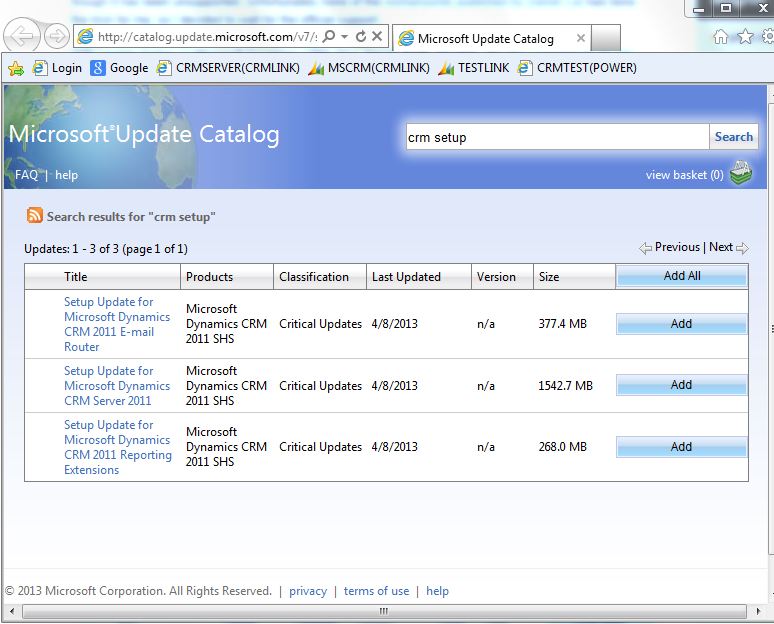Click the 268.0 MB size cell
The image size is (774, 624).
(x=563, y=447)
